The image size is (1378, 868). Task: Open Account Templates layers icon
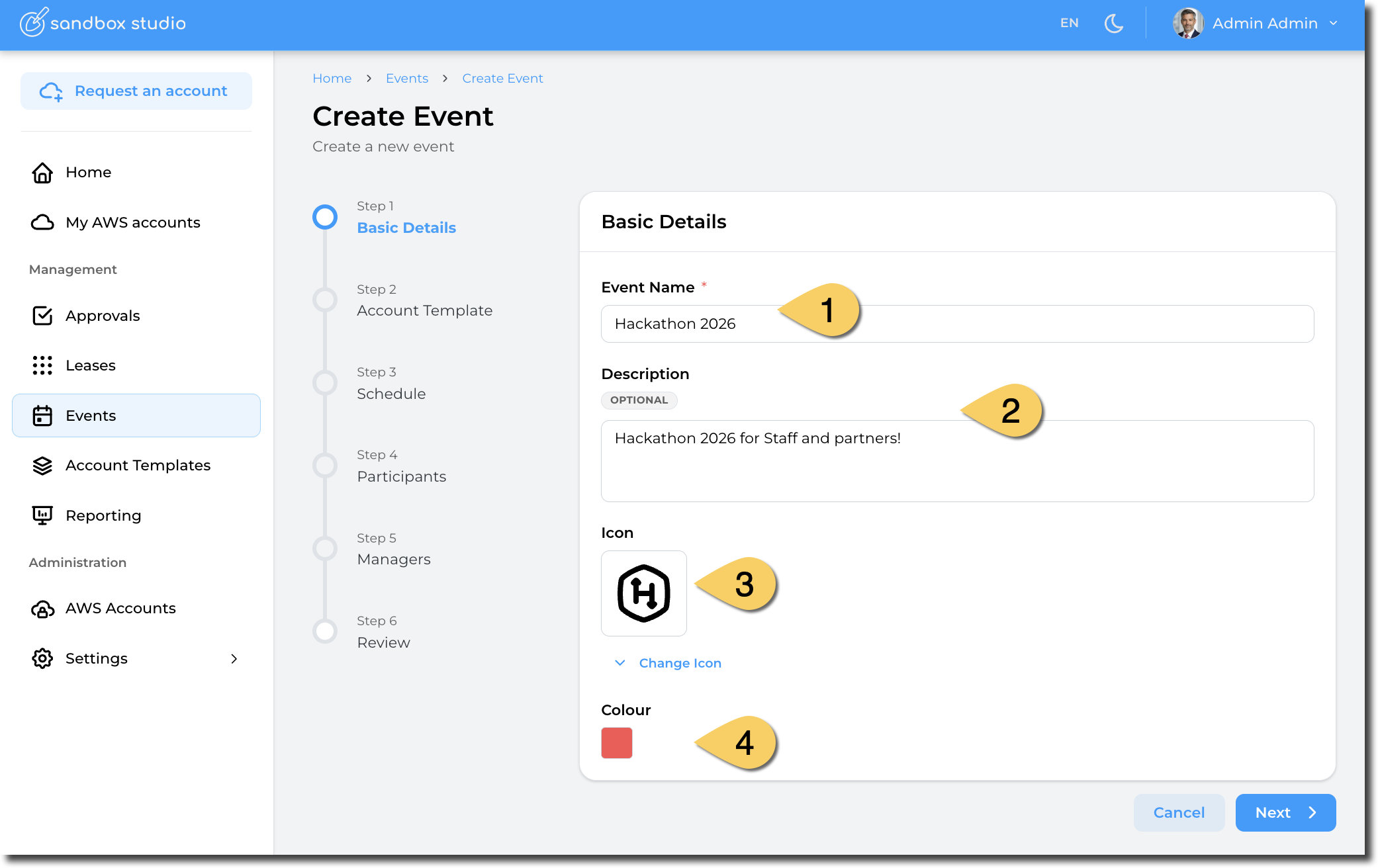tap(42, 466)
